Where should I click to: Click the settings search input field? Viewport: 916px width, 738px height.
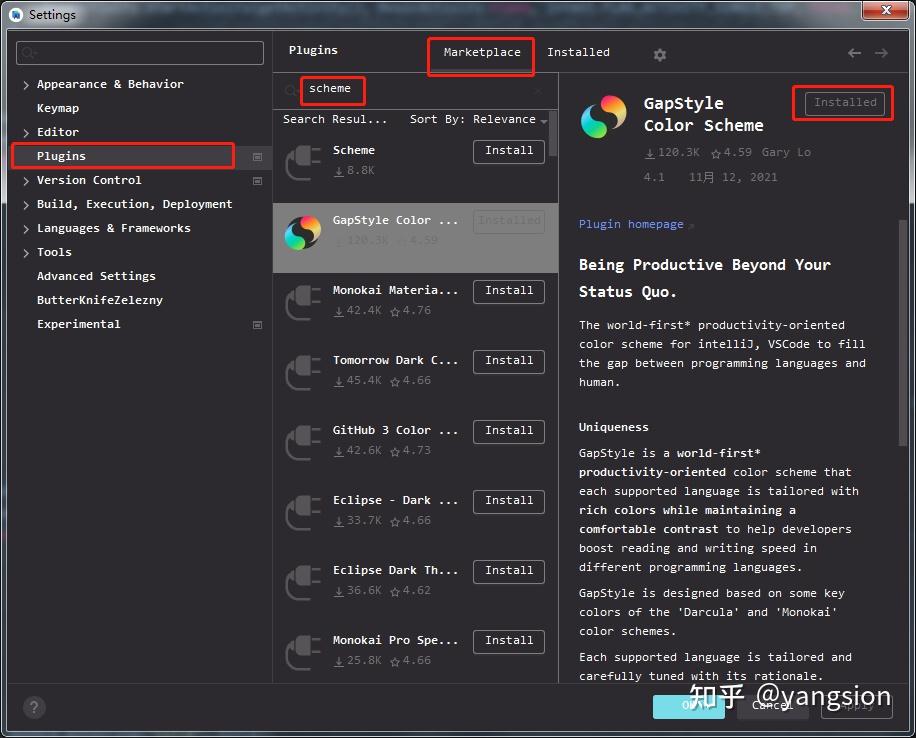pyautogui.click(x=140, y=53)
